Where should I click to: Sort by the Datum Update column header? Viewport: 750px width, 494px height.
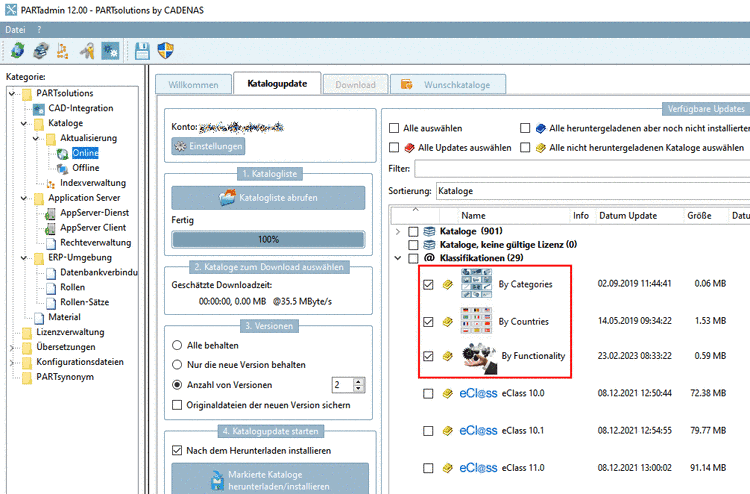tap(628, 216)
